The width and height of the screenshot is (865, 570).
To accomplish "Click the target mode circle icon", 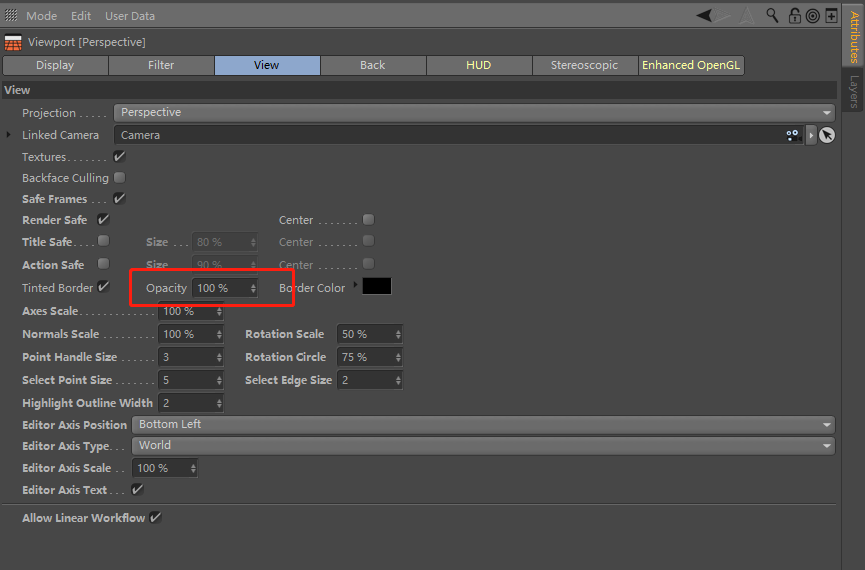I will pos(812,15).
